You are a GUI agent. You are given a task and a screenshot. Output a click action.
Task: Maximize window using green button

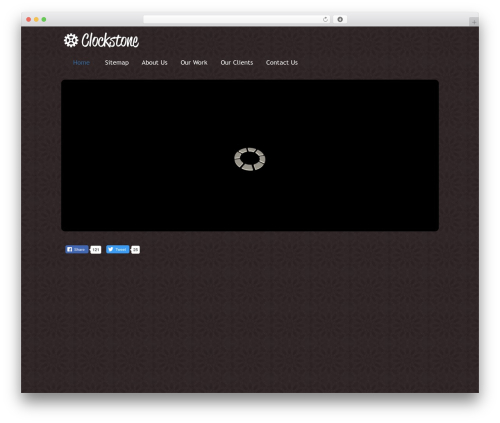click(44, 20)
